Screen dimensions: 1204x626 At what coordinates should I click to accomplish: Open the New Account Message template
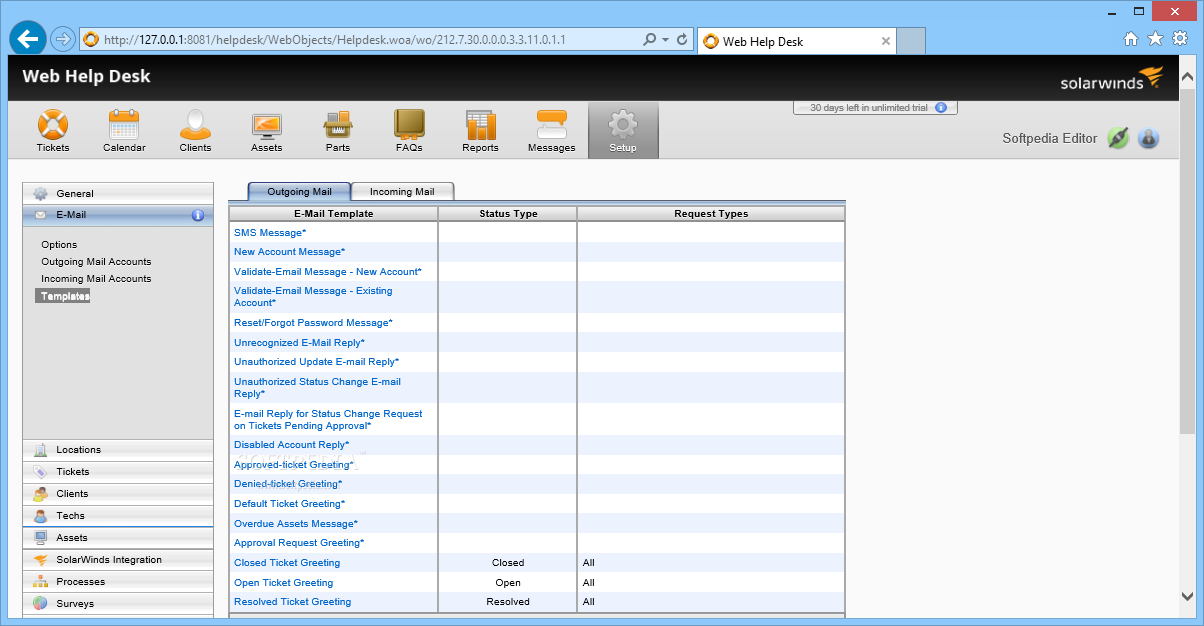289,252
